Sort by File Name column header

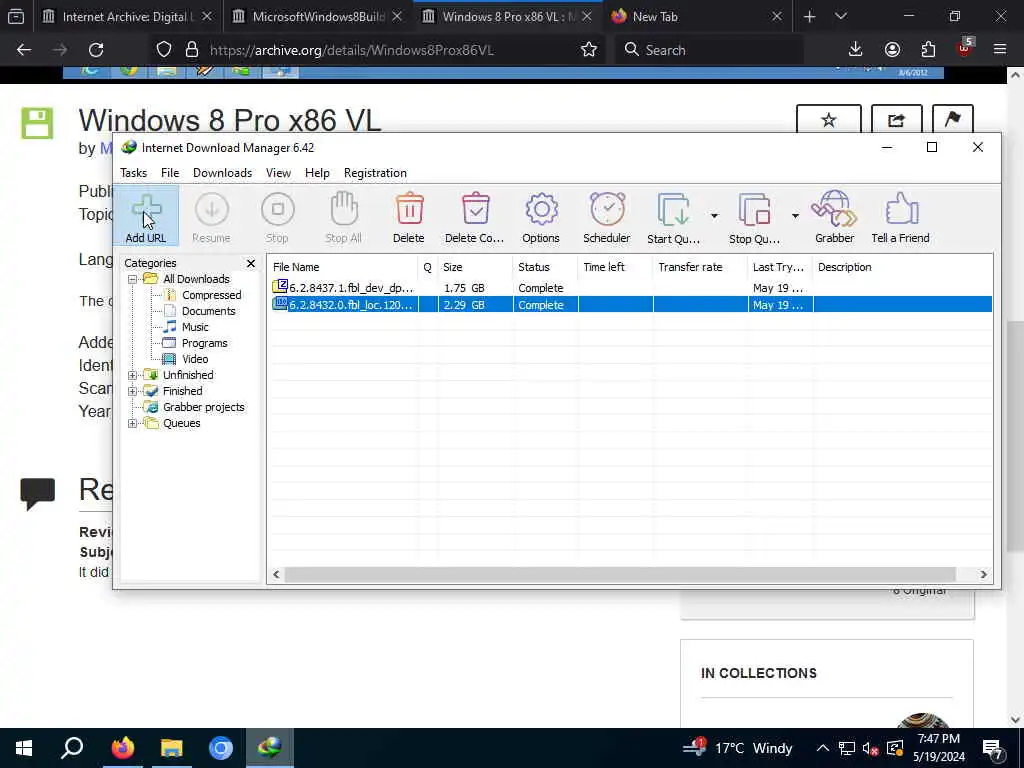[343, 267]
